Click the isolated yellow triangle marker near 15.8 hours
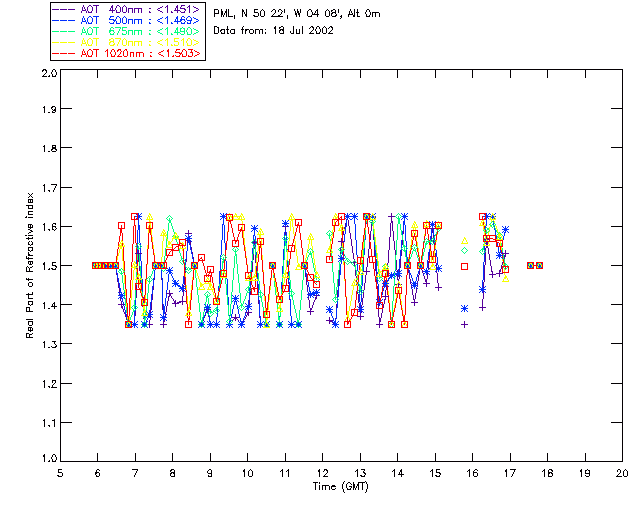The height and width of the screenshot is (512, 640). (464, 241)
